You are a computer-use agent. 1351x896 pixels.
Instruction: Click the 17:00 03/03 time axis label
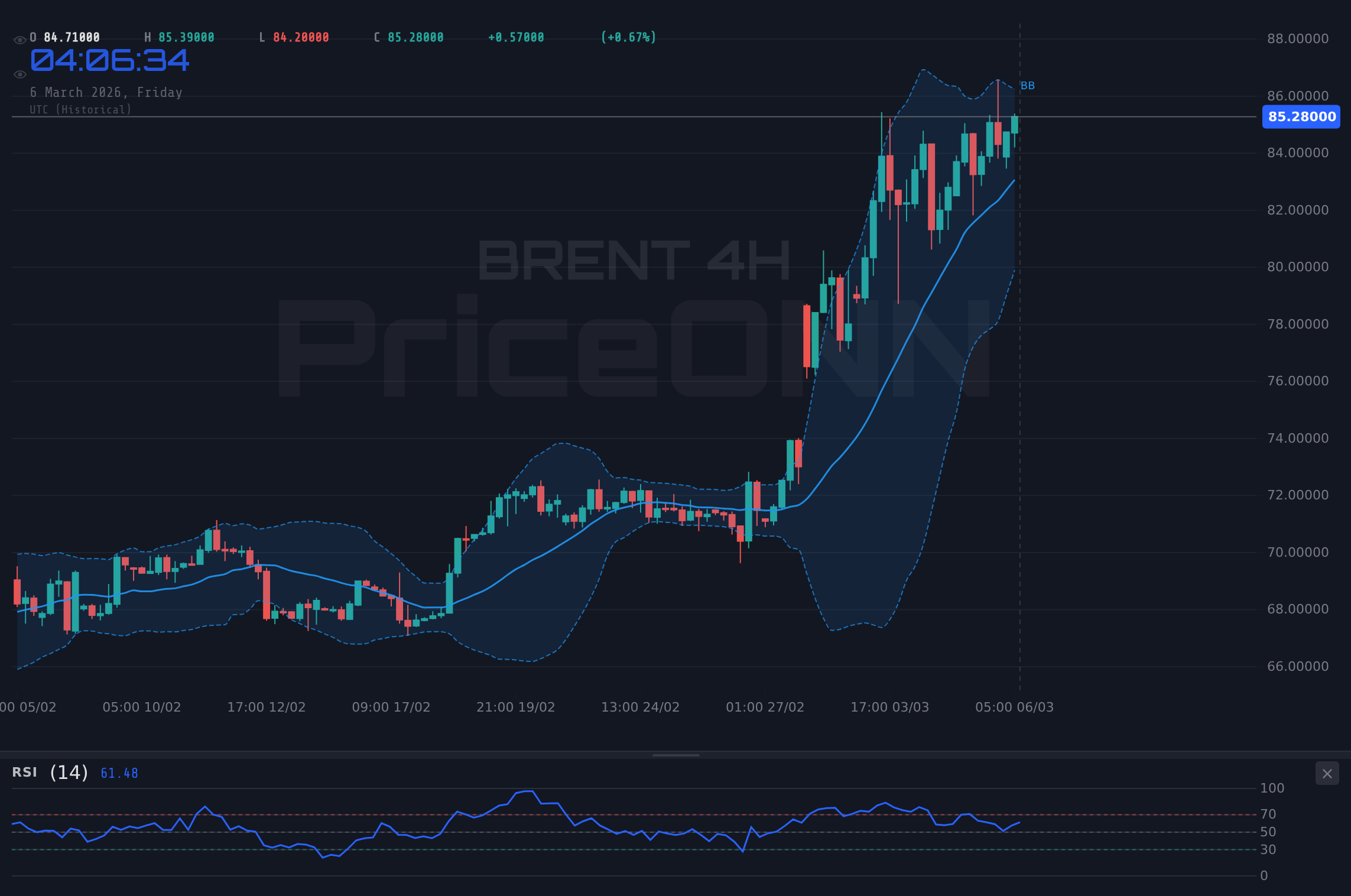pyautogui.click(x=890, y=707)
